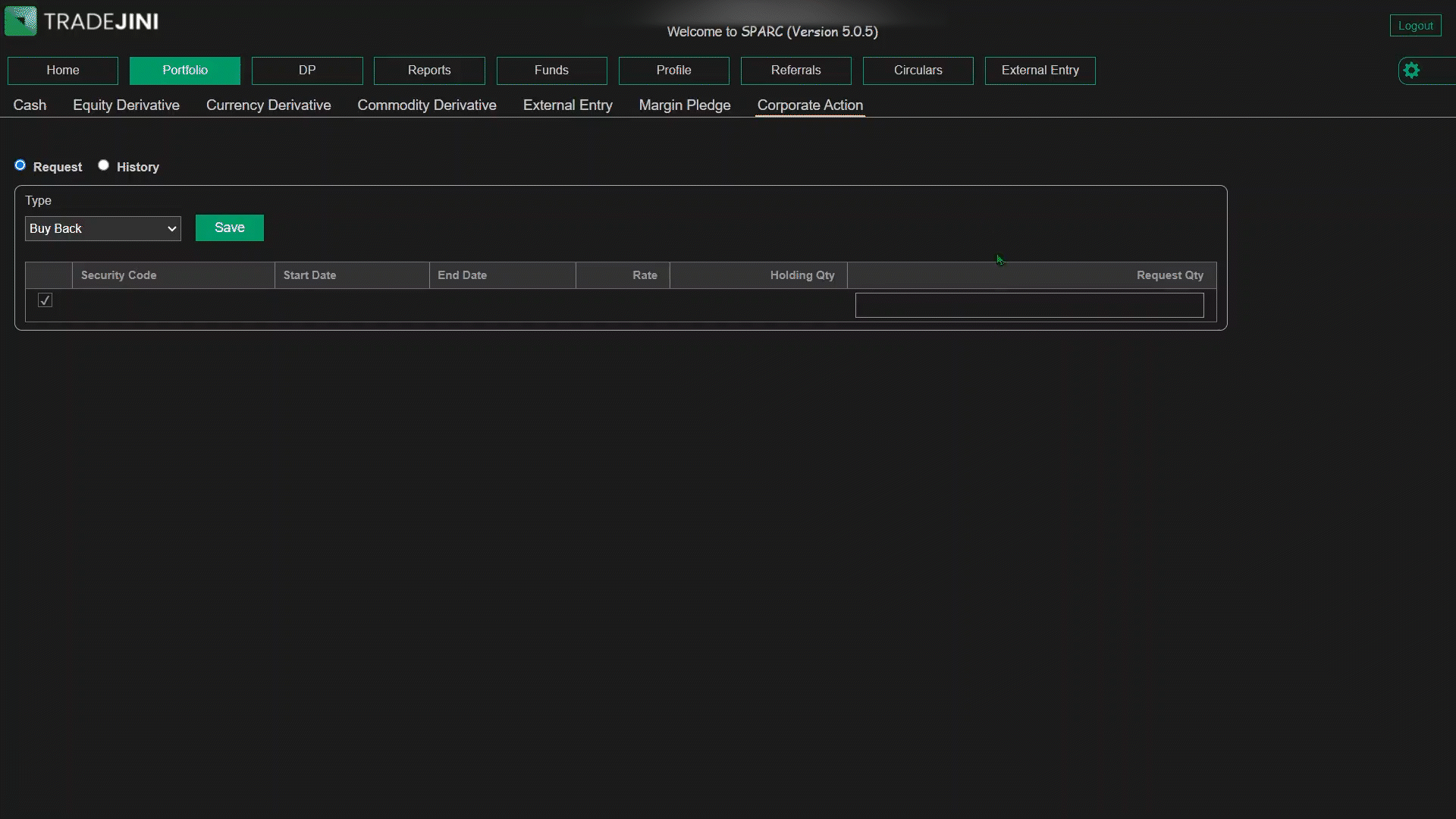Image resolution: width=1456 pixels, height=819 pixels.
Task: Expand the Buy Back type dropdown
Action: click(102, 228)
